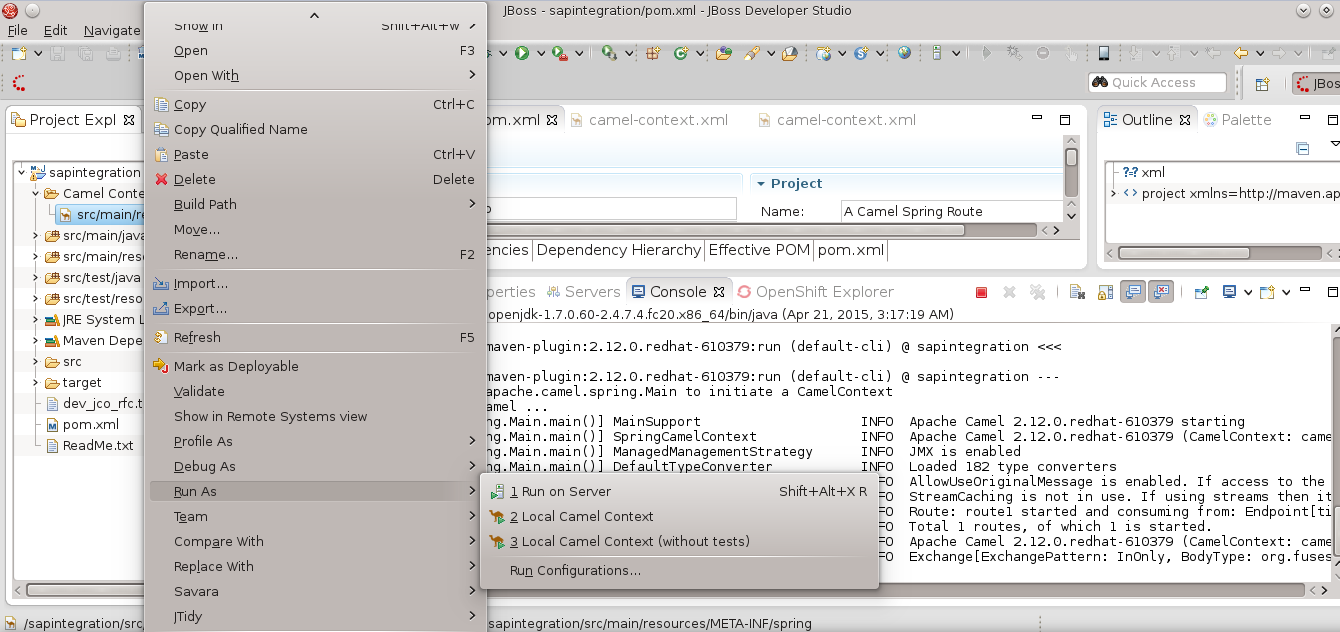
Task: Choose 2 Local Camel Context from submenu
Action: pyautogui.click(x=679, y=516)
